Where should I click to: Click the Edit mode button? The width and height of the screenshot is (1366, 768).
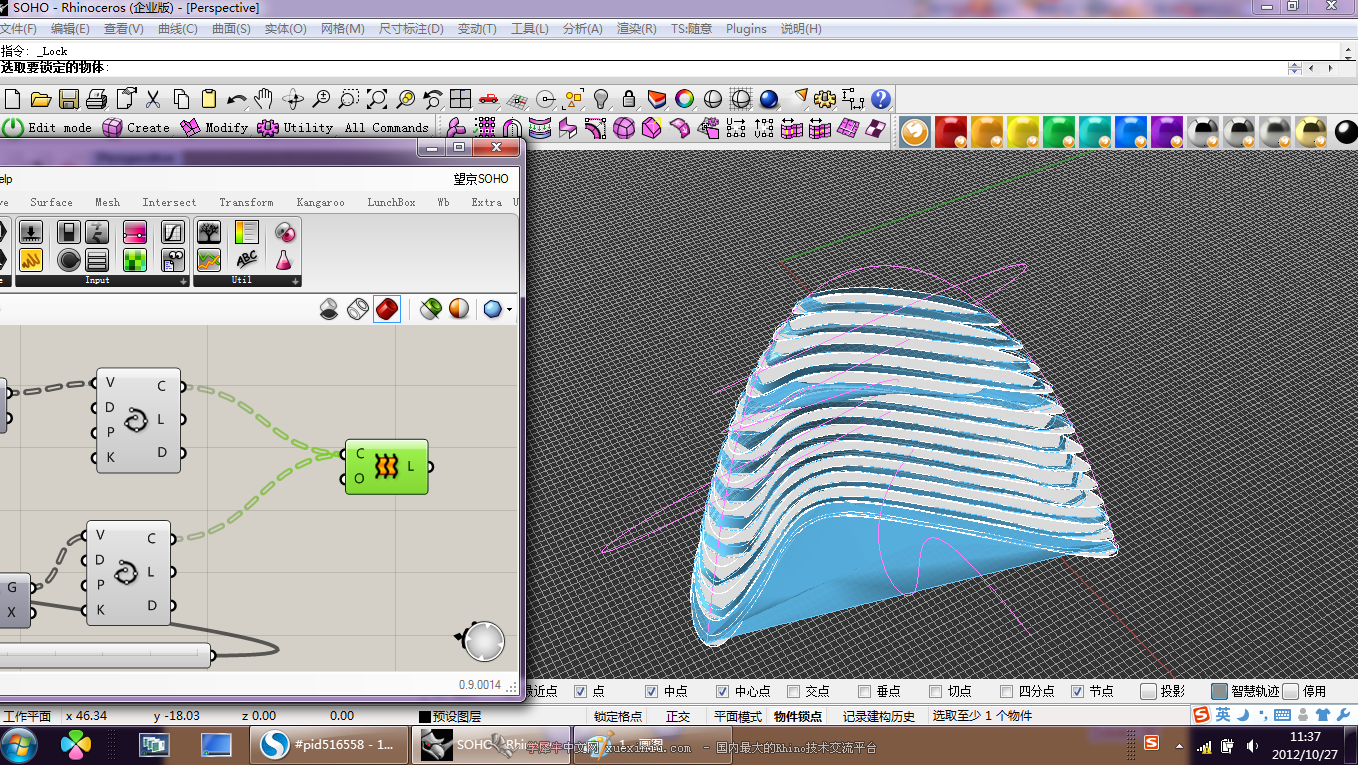click(47, 128)
